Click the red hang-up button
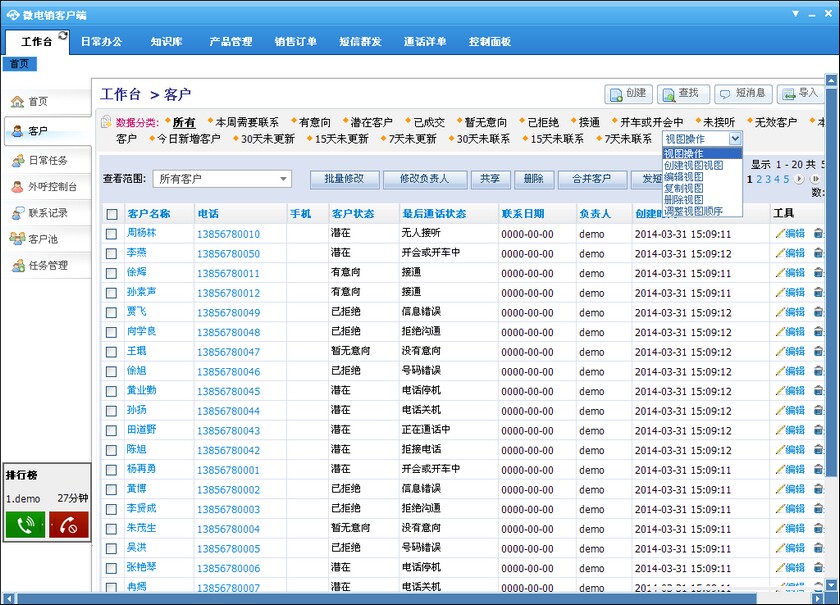This screenshot has width=840, height=605. tap(69, 525)
